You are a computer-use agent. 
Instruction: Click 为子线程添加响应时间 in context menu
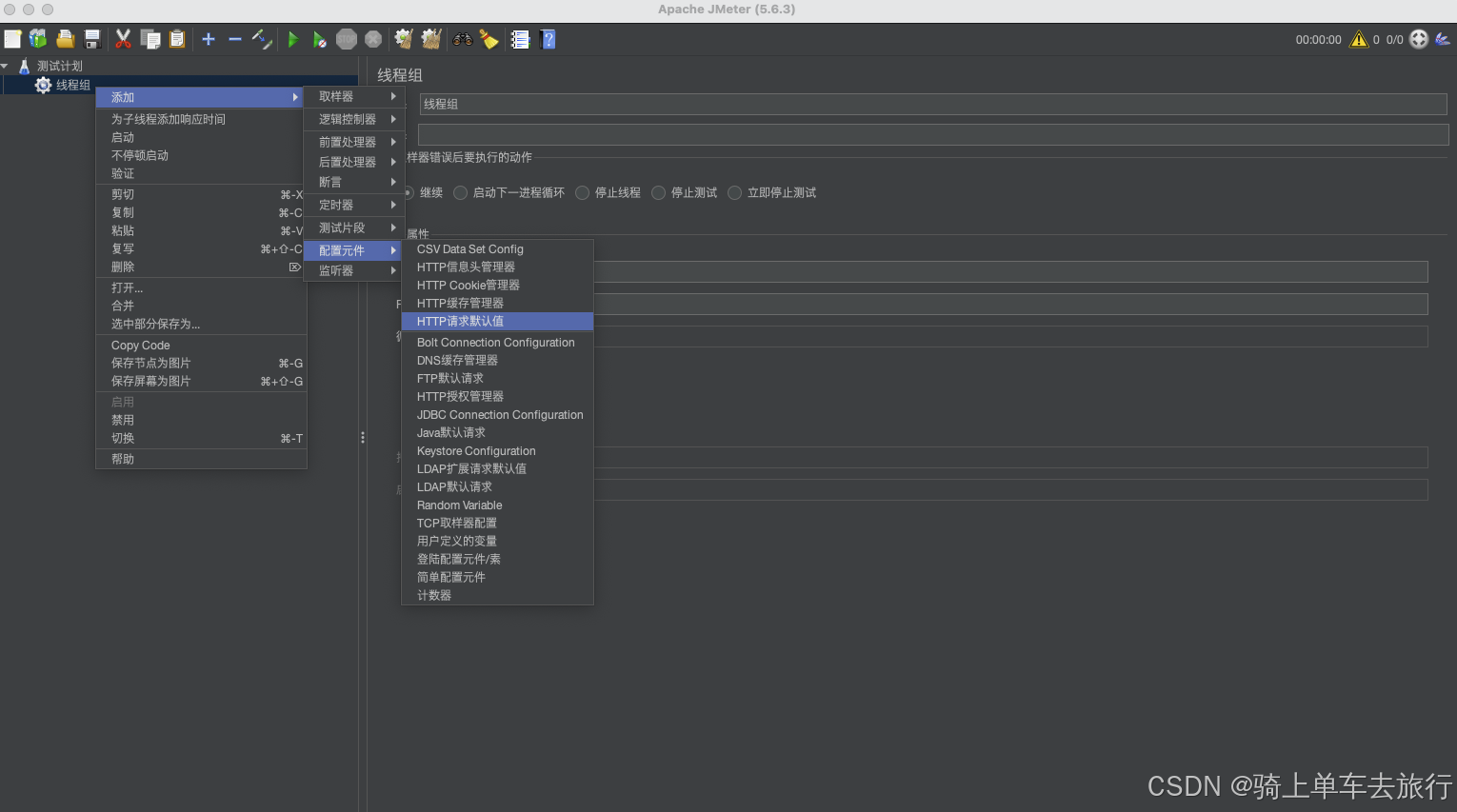click(x=201, y=119)
